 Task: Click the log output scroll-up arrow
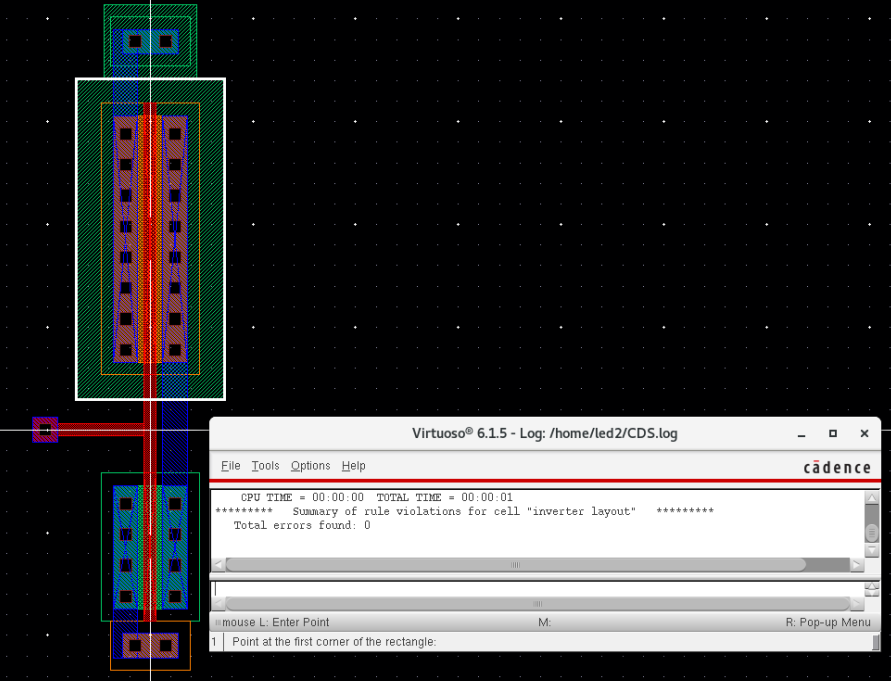pyautogui.click(x=871, y=498)
